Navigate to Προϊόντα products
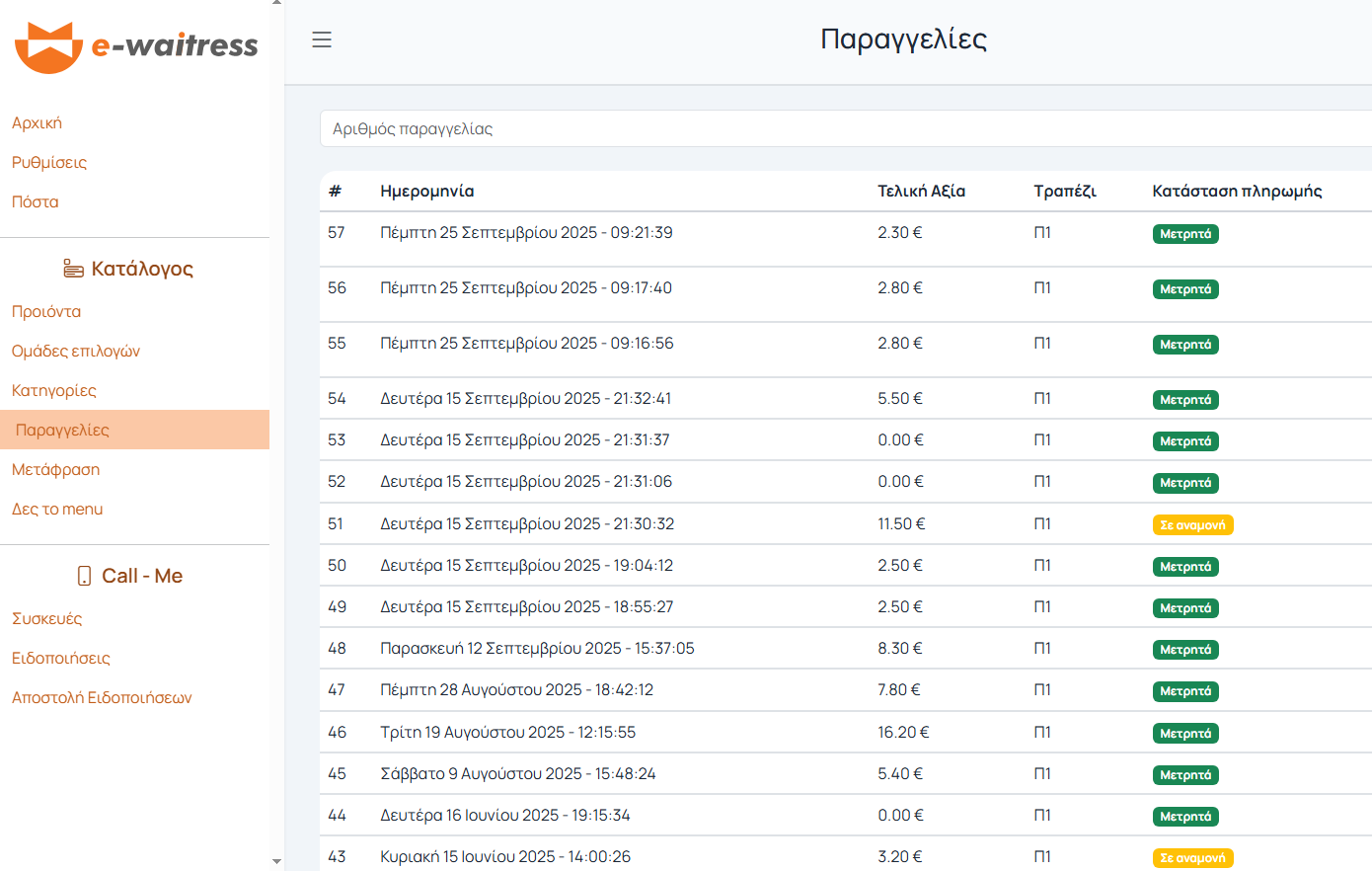The image size is (1372, 871). tap(46, 312)
